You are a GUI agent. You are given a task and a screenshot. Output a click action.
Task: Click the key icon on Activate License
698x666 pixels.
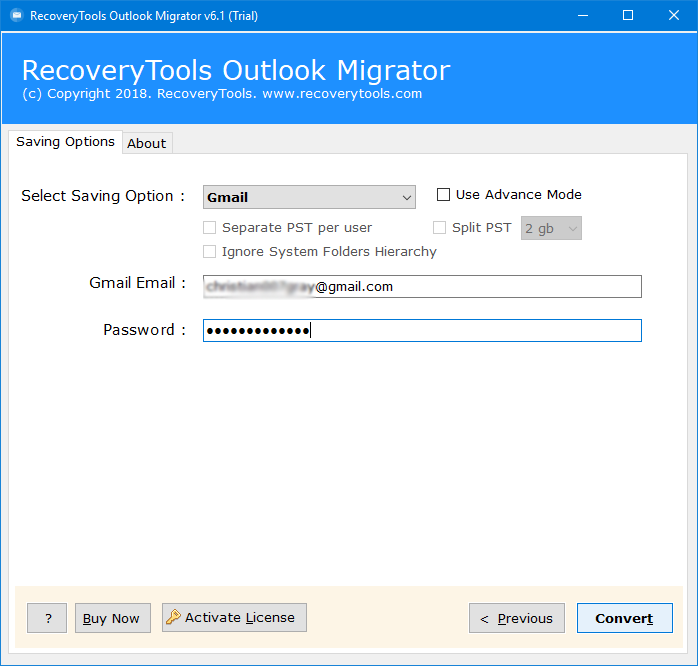[x=173, y=617]
